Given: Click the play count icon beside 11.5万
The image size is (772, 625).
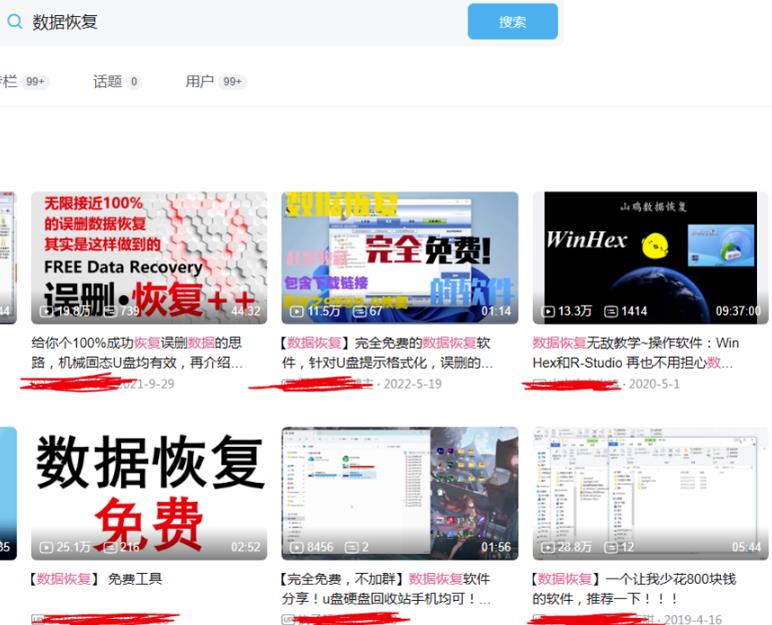Looking at the screenshot, I should coord(298,311).
